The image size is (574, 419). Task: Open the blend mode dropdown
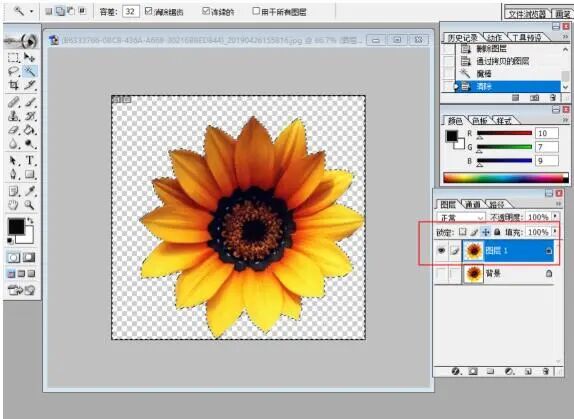(x=461, y=218)
